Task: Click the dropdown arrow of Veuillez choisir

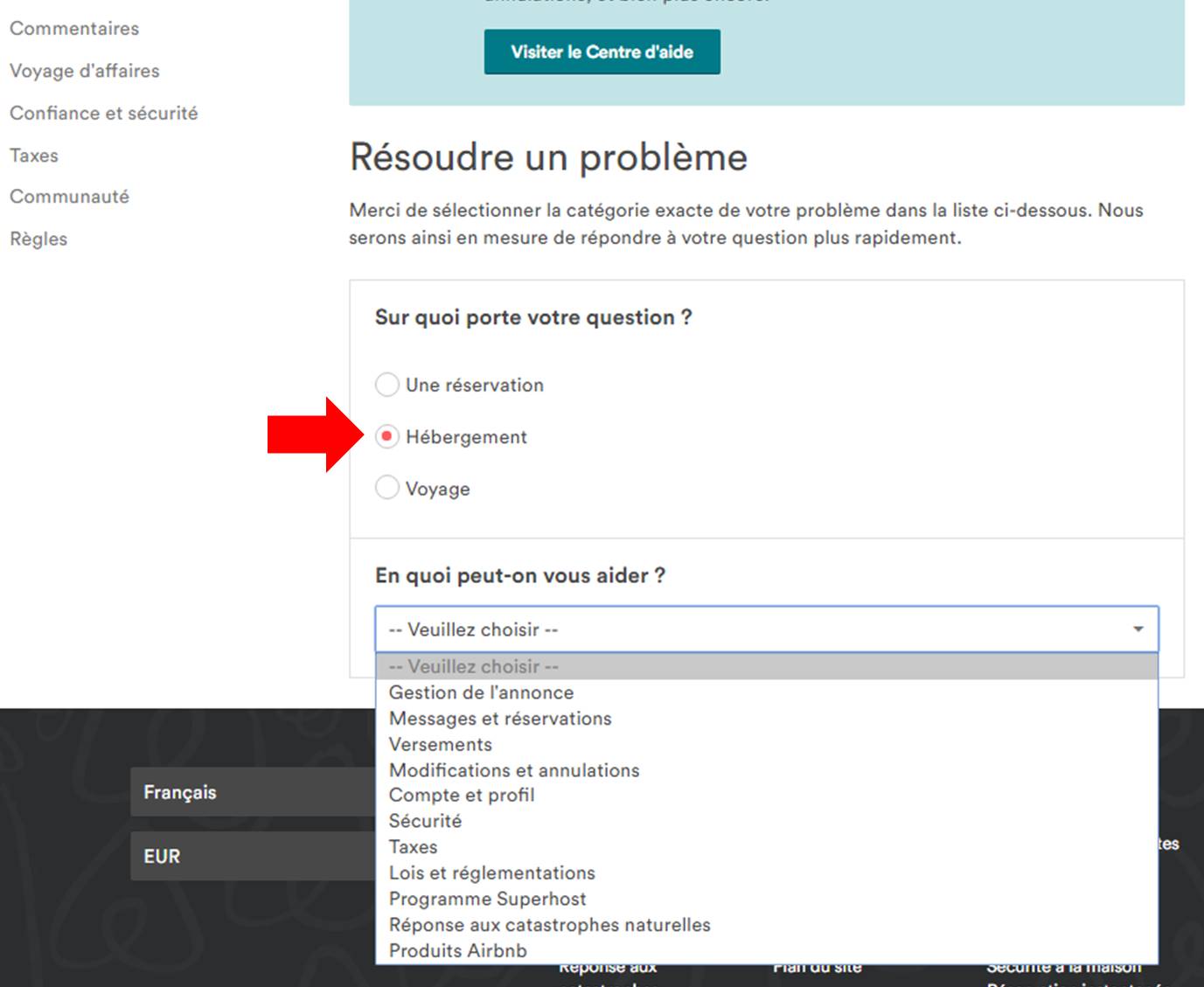Action: point(1138,629)
